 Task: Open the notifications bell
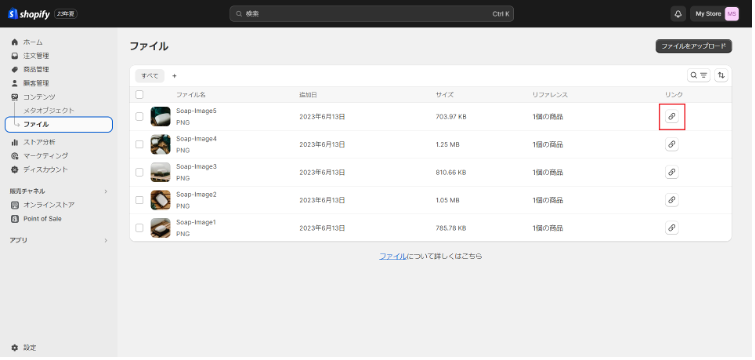point(678,14)
